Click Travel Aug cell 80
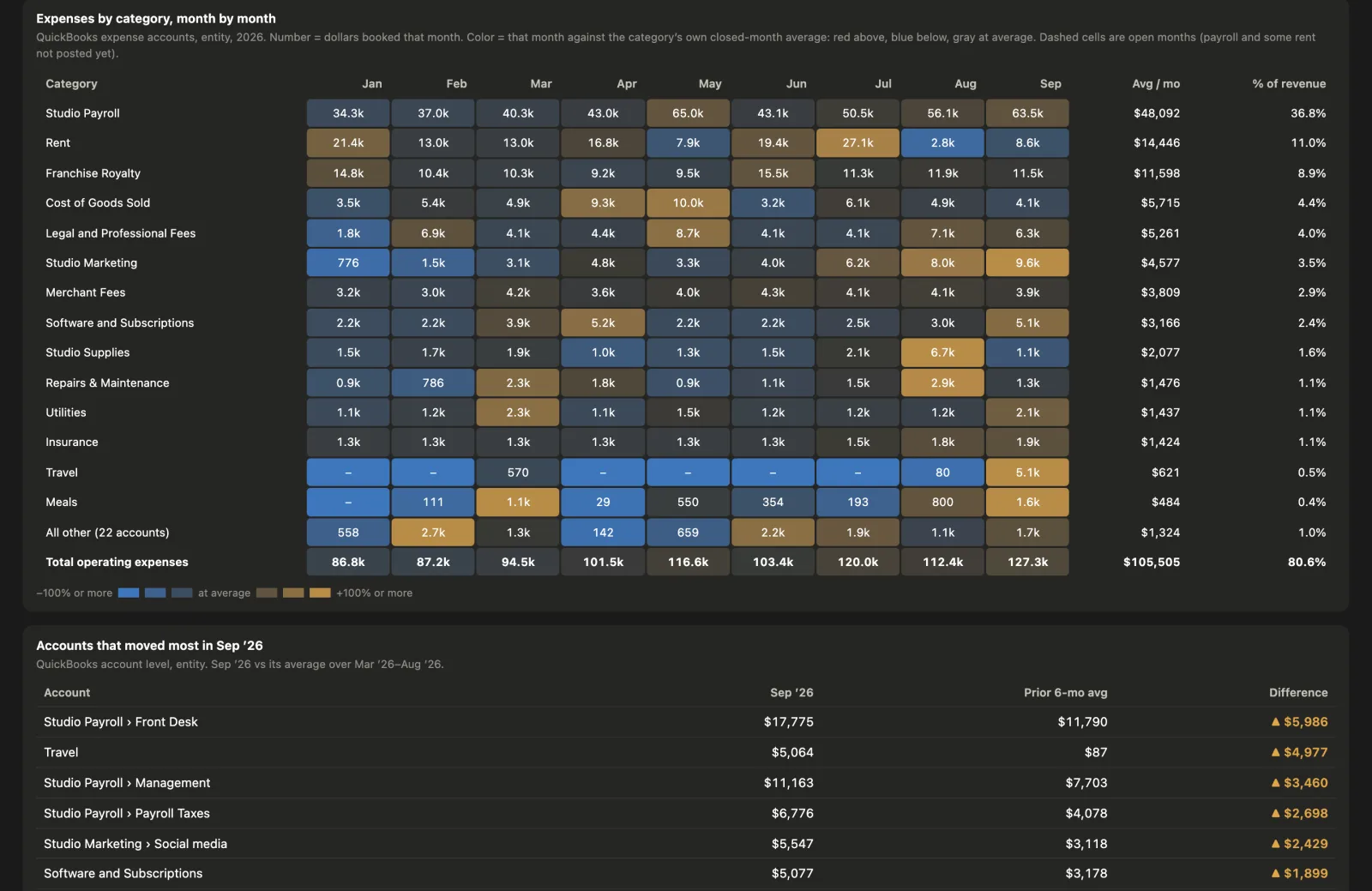1372x891 pixels. coord(942,473)
